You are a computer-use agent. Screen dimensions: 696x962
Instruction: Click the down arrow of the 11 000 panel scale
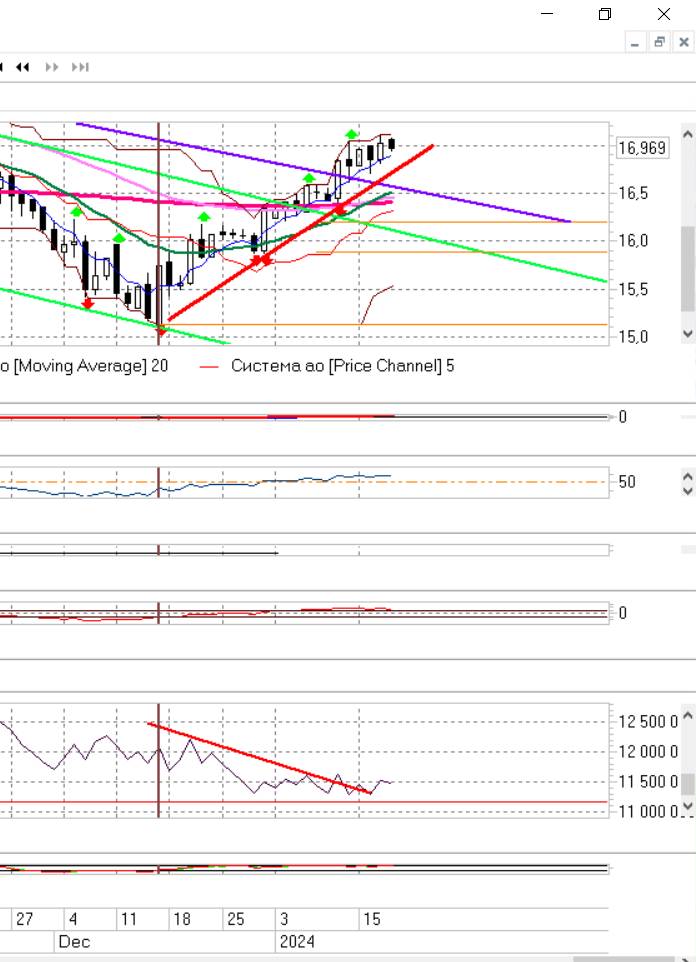point(688,807)
